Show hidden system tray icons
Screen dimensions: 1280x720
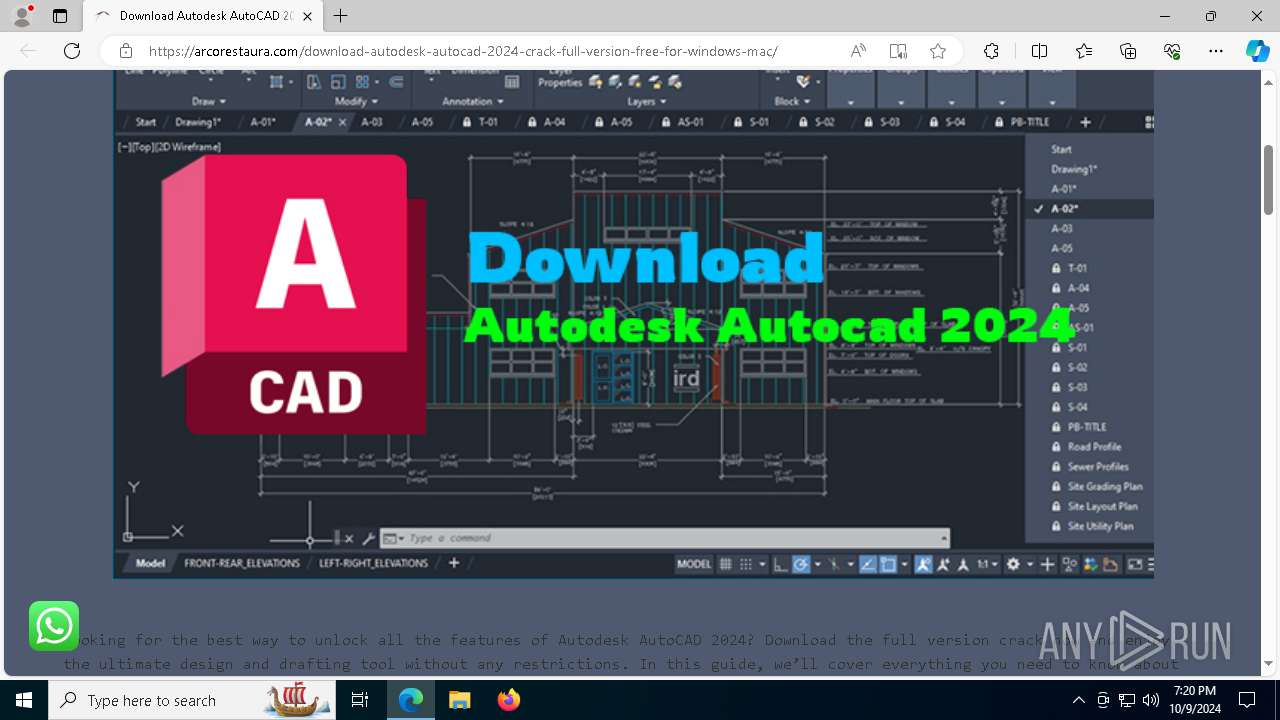(x=1078, y=700)
